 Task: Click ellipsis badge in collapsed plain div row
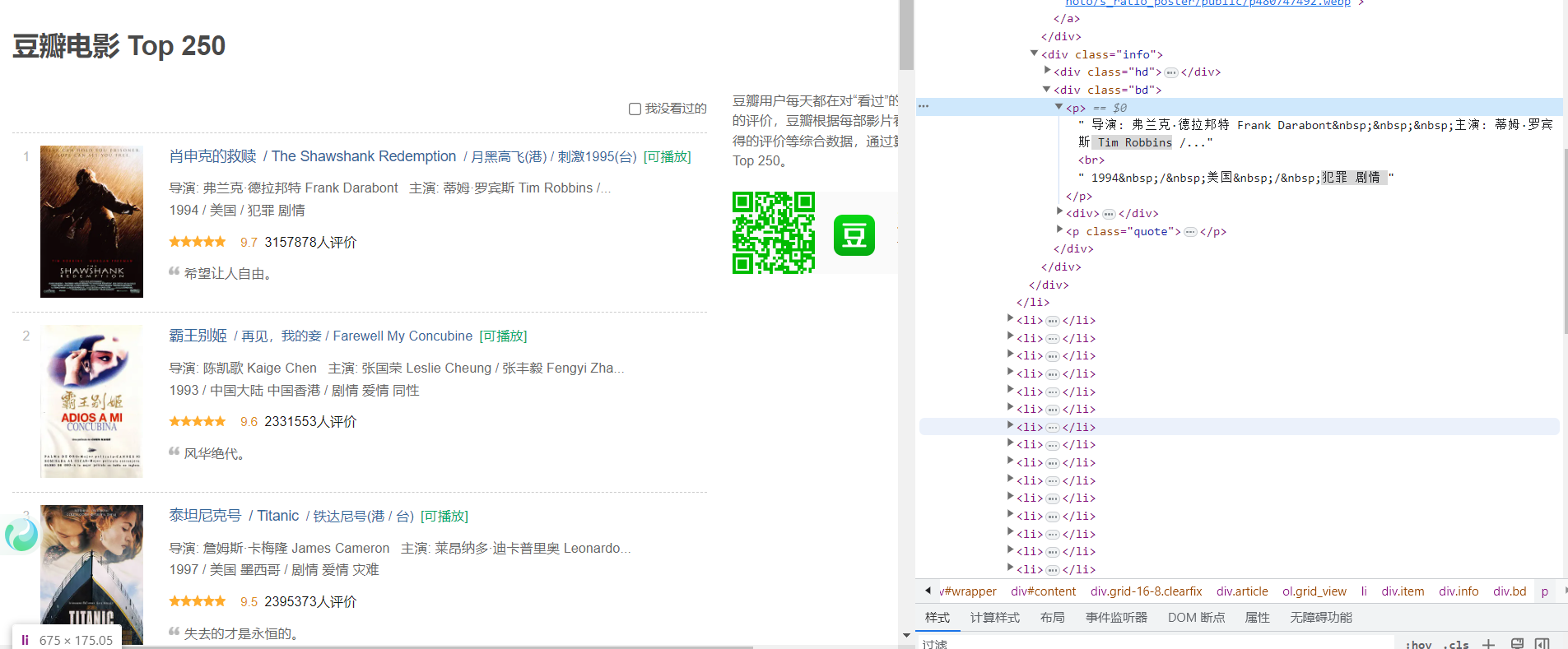click(x=1109, y=214)
